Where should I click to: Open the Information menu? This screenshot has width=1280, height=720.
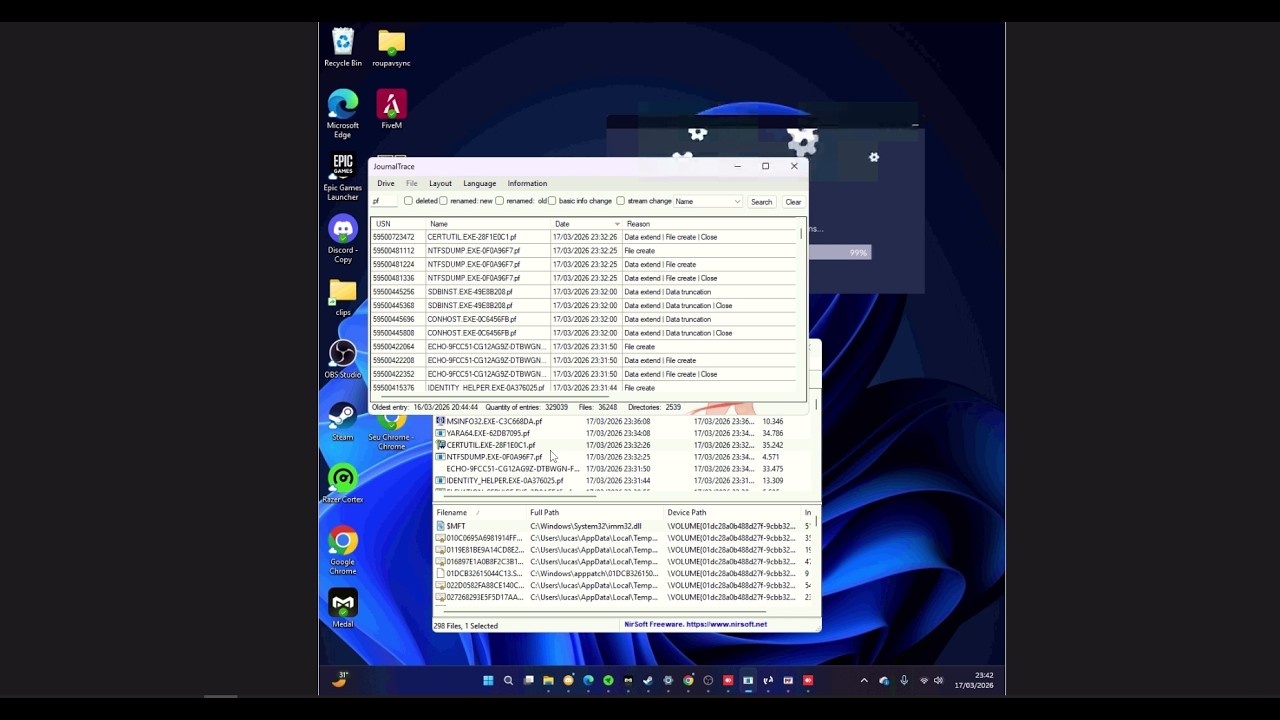point(527,184)
